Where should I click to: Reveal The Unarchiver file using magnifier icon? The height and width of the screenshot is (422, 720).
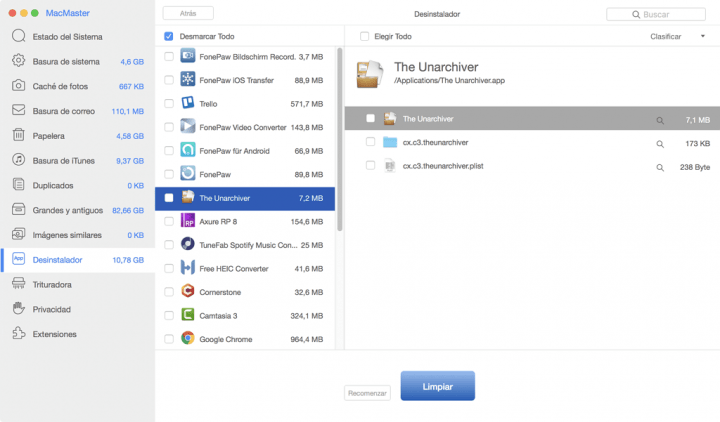660,121
